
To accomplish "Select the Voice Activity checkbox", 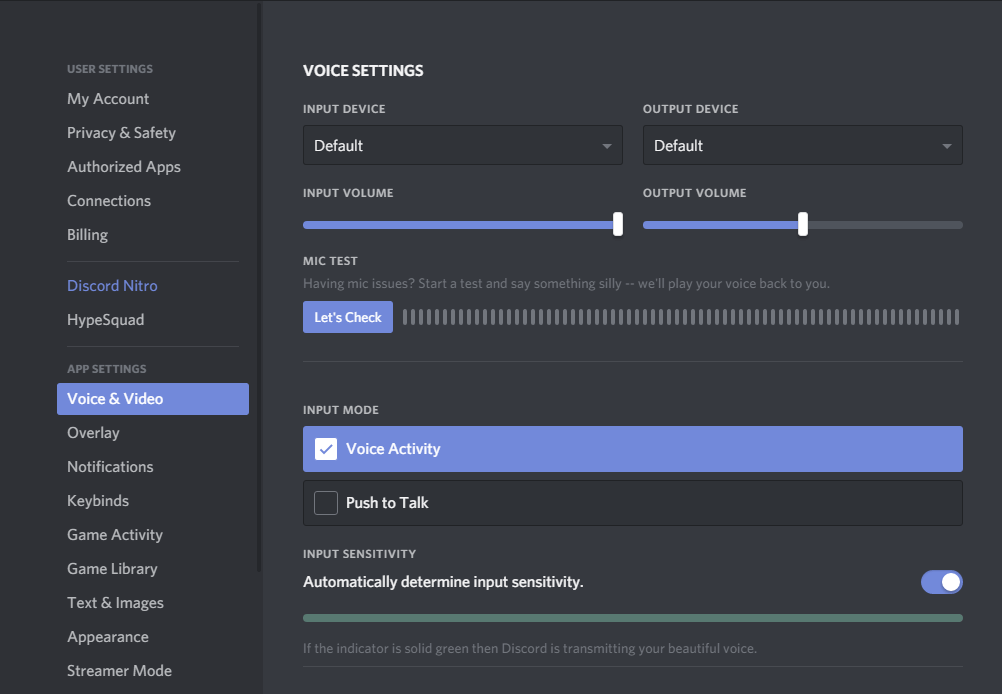I will coord(326,449).
